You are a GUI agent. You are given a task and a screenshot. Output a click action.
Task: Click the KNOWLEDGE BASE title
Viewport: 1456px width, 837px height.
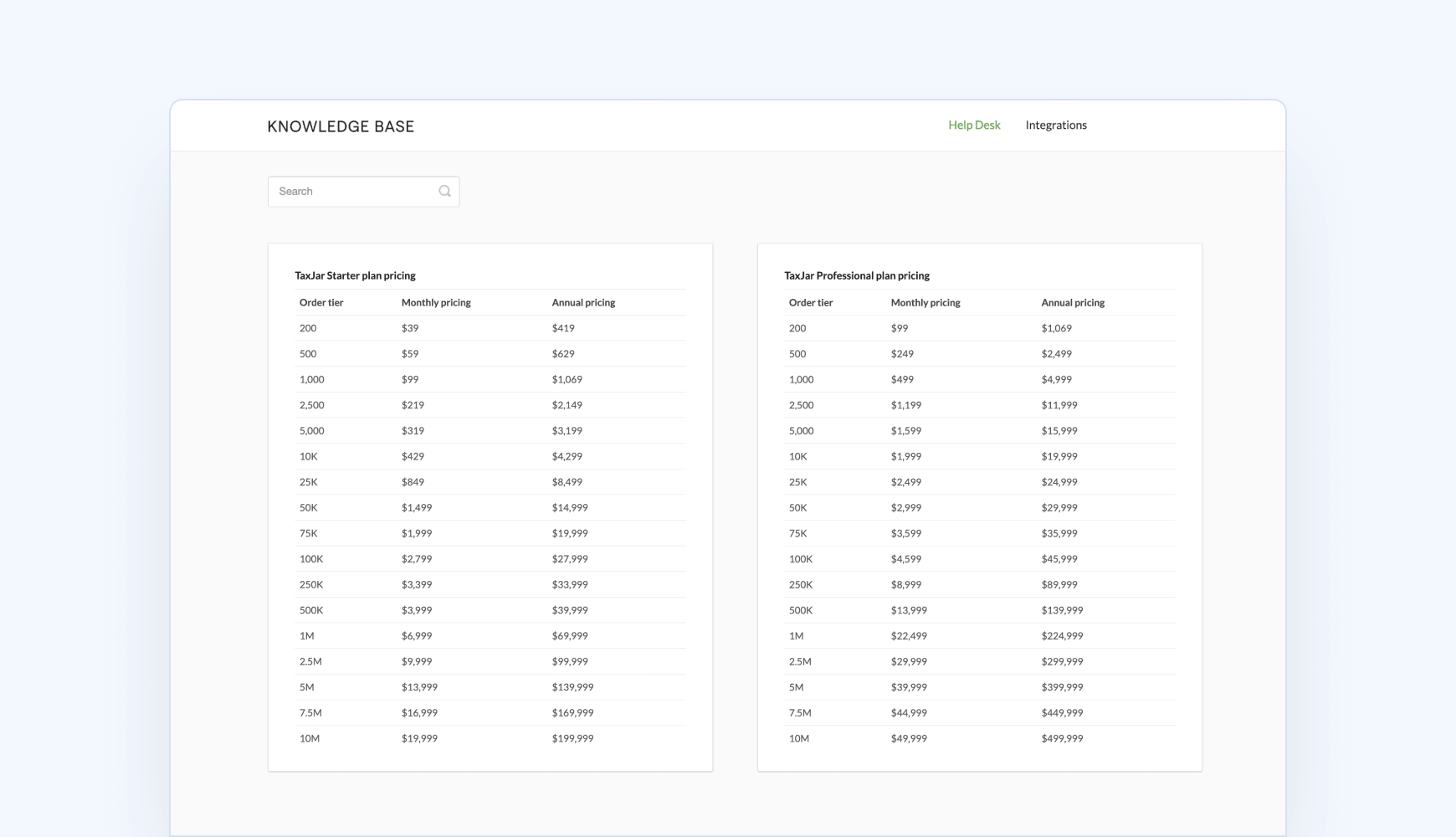tap(341, 126)
